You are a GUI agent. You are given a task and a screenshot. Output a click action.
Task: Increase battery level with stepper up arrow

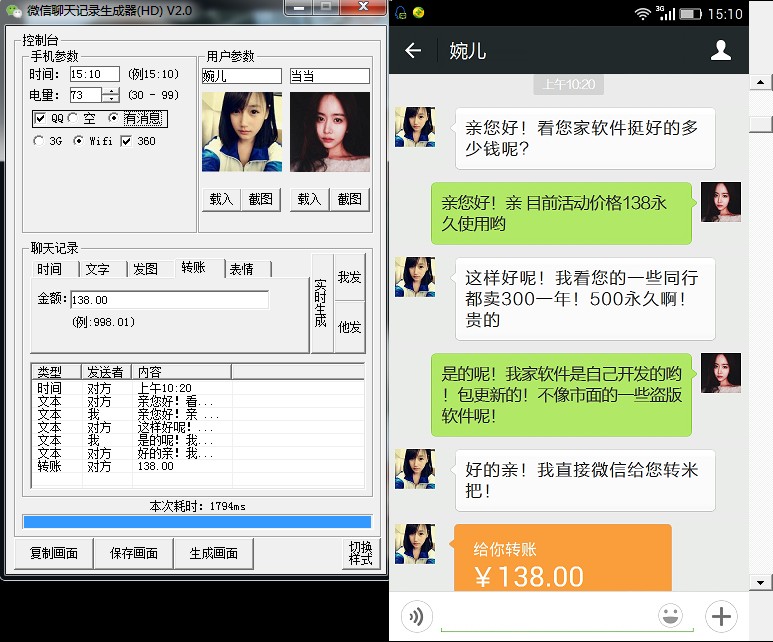(x=111, y=91)
